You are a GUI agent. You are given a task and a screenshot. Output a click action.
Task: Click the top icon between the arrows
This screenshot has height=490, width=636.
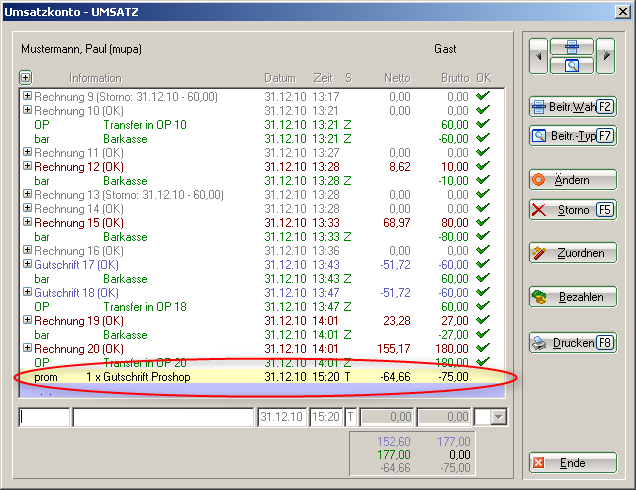(x=572, y=47)
